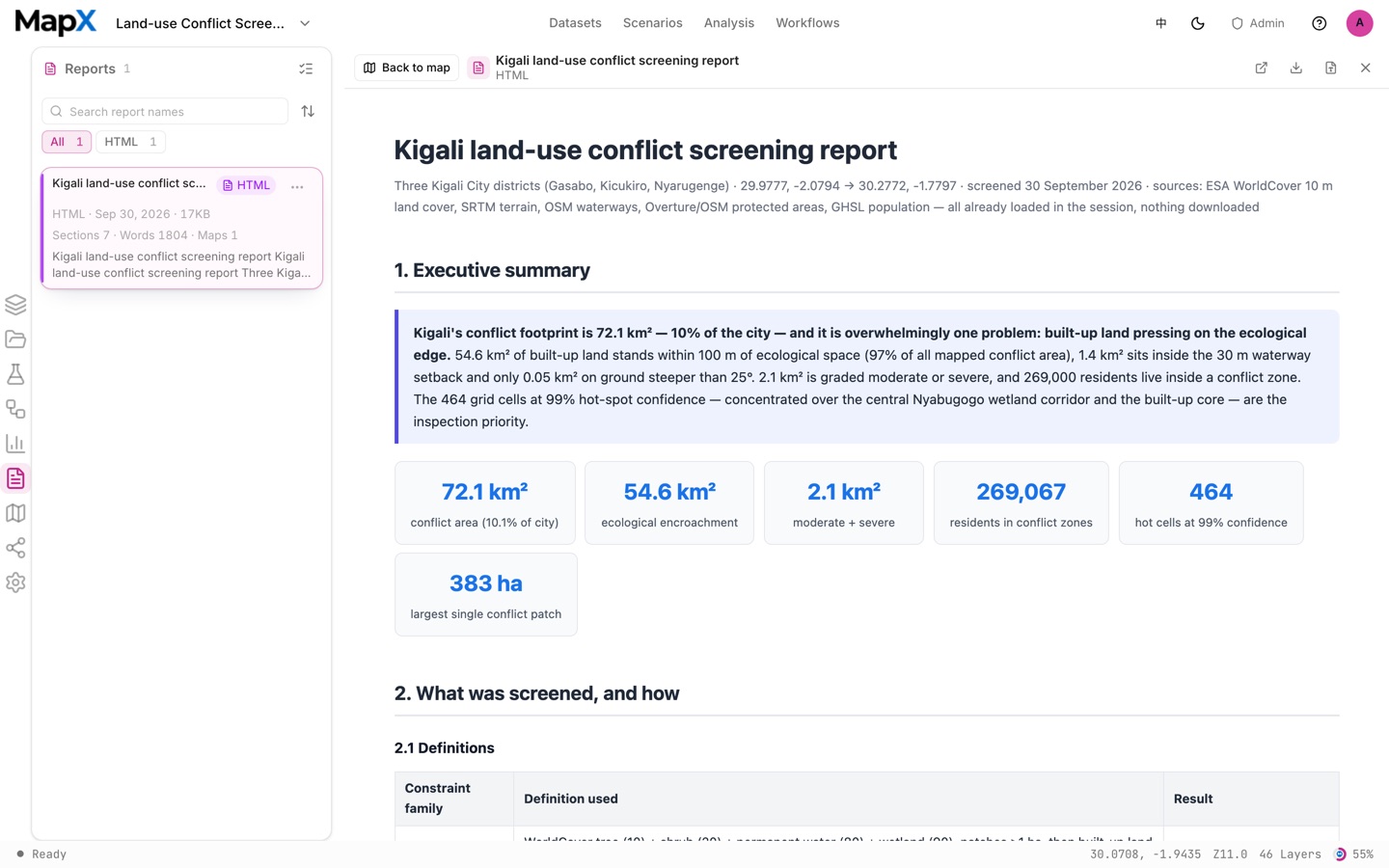Select the Reports document icon in sidebar
Viewport: 1389px width, 868px height.
pyautogui.click(x=15, y=478)
